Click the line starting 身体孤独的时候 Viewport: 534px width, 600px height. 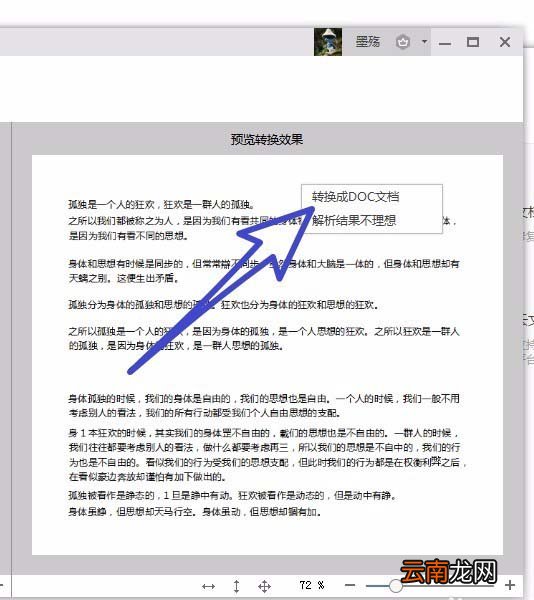(264, 399)
